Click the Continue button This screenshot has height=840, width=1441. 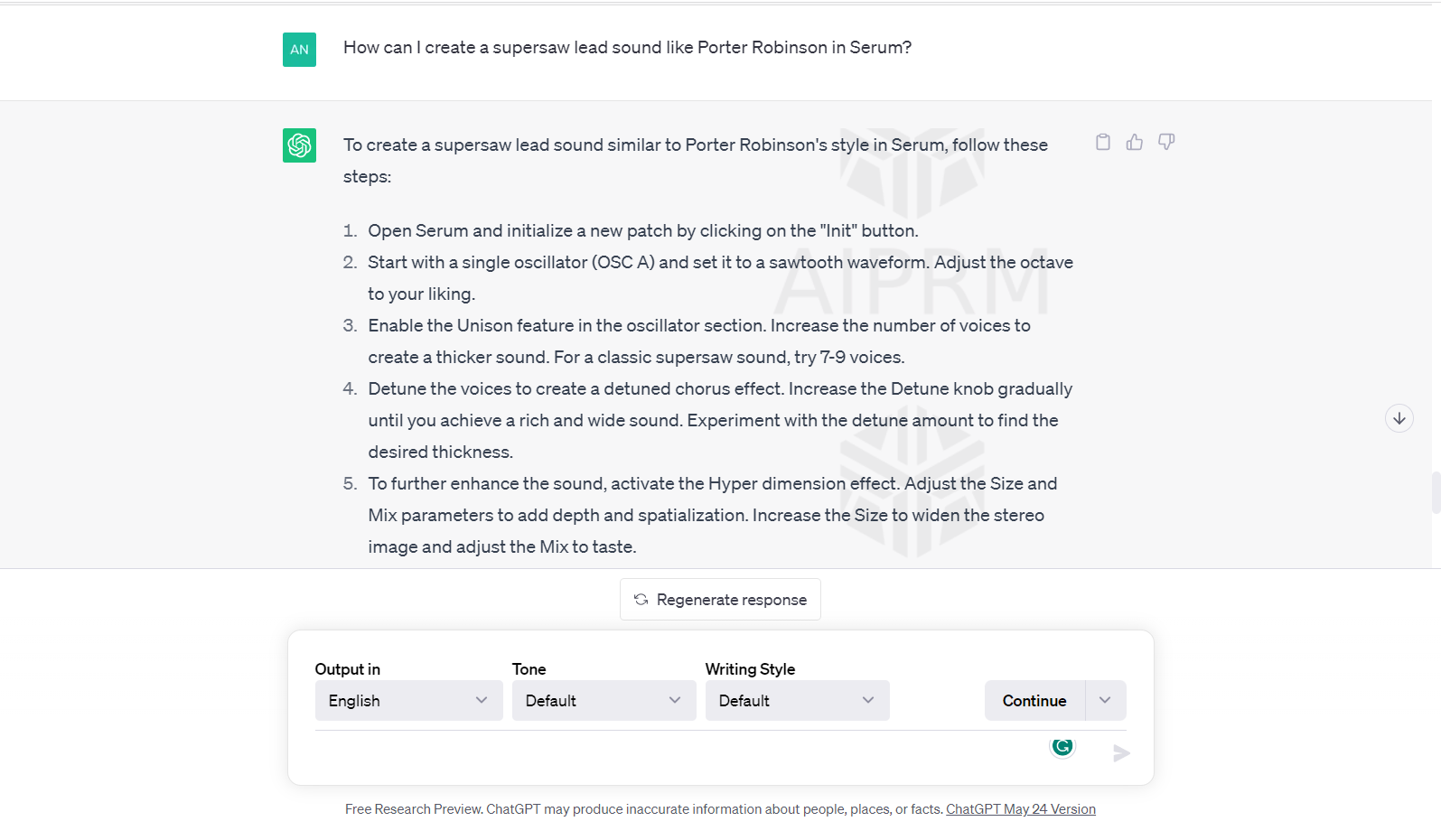click(1034, 701)
